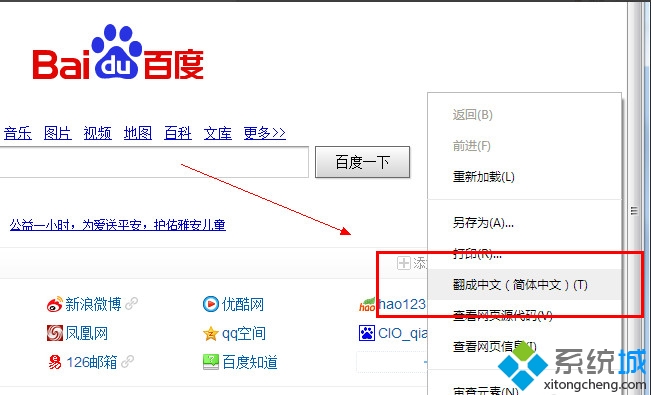The width and height of the screenshot is (651, 395).
Task: Open the 地图 link
Action: pos(138,133)
